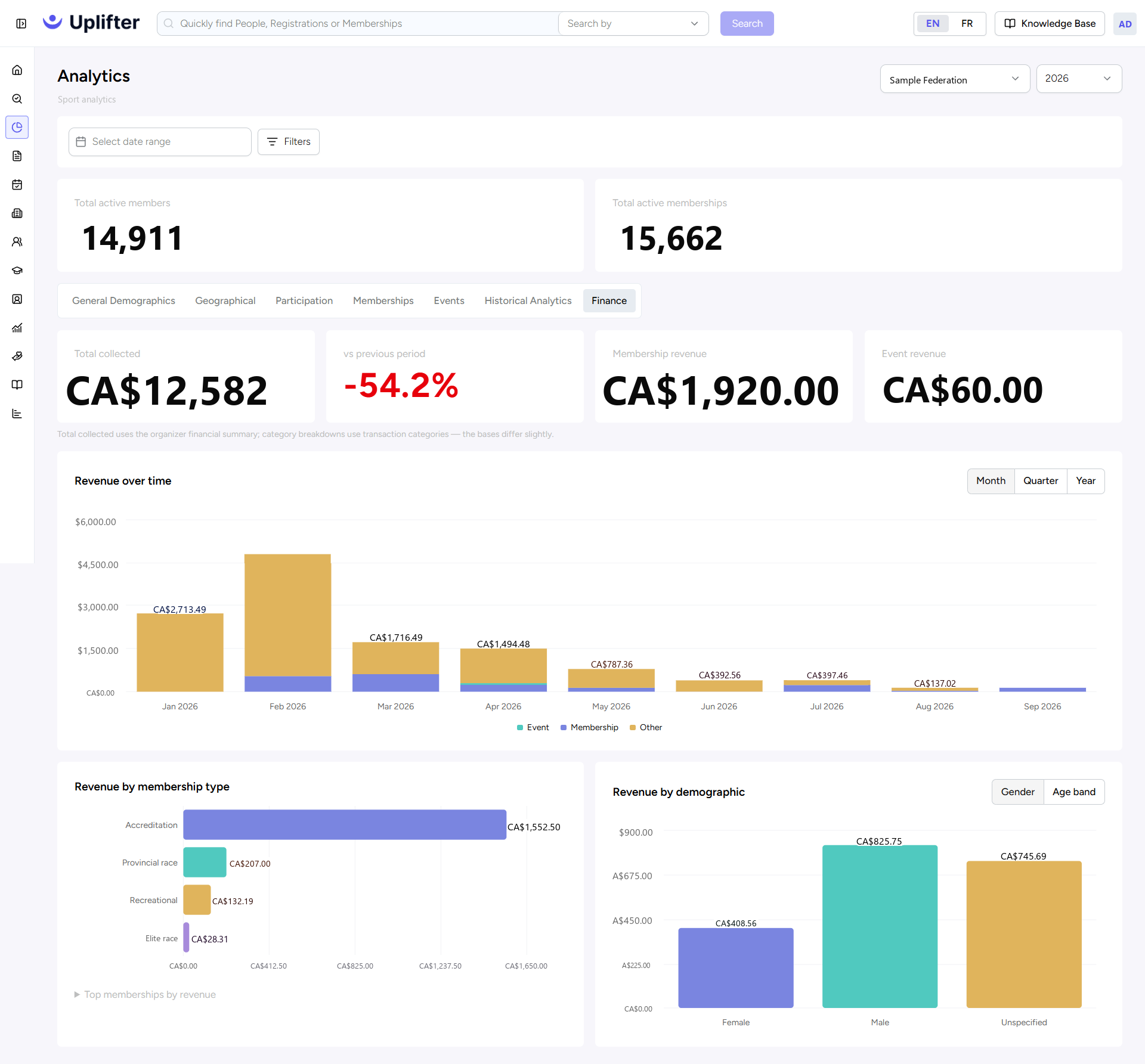Show demographic revenue by Gender
Image resolution: width=1145 pixels, height=1064 pixels.
1017,792
